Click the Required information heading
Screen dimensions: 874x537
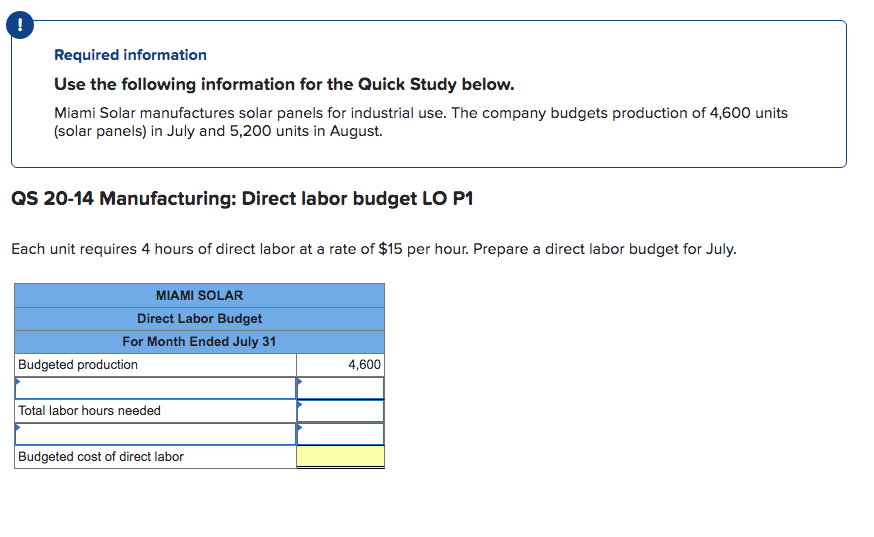[x=130, y=55]
